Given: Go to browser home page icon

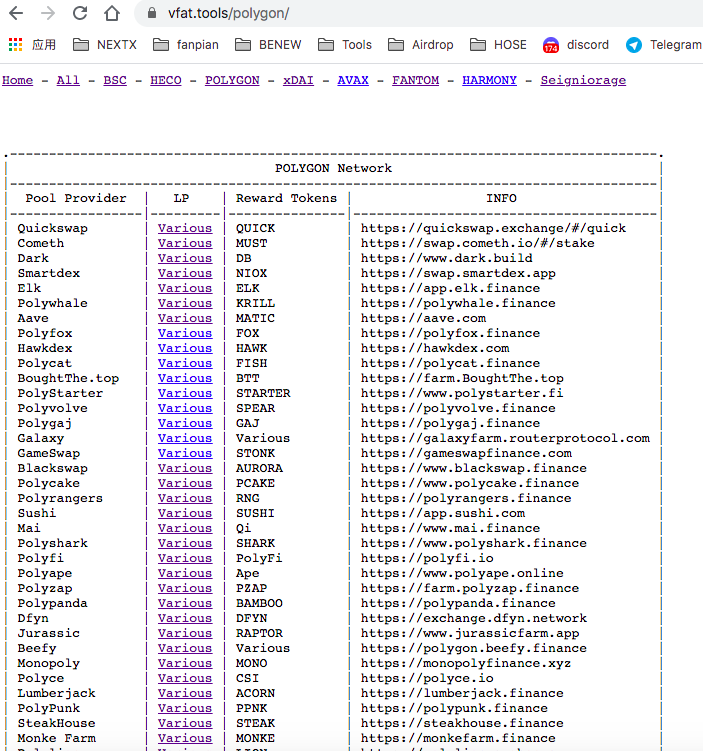Looking at the screenshot, I should (x=112, y=13).
